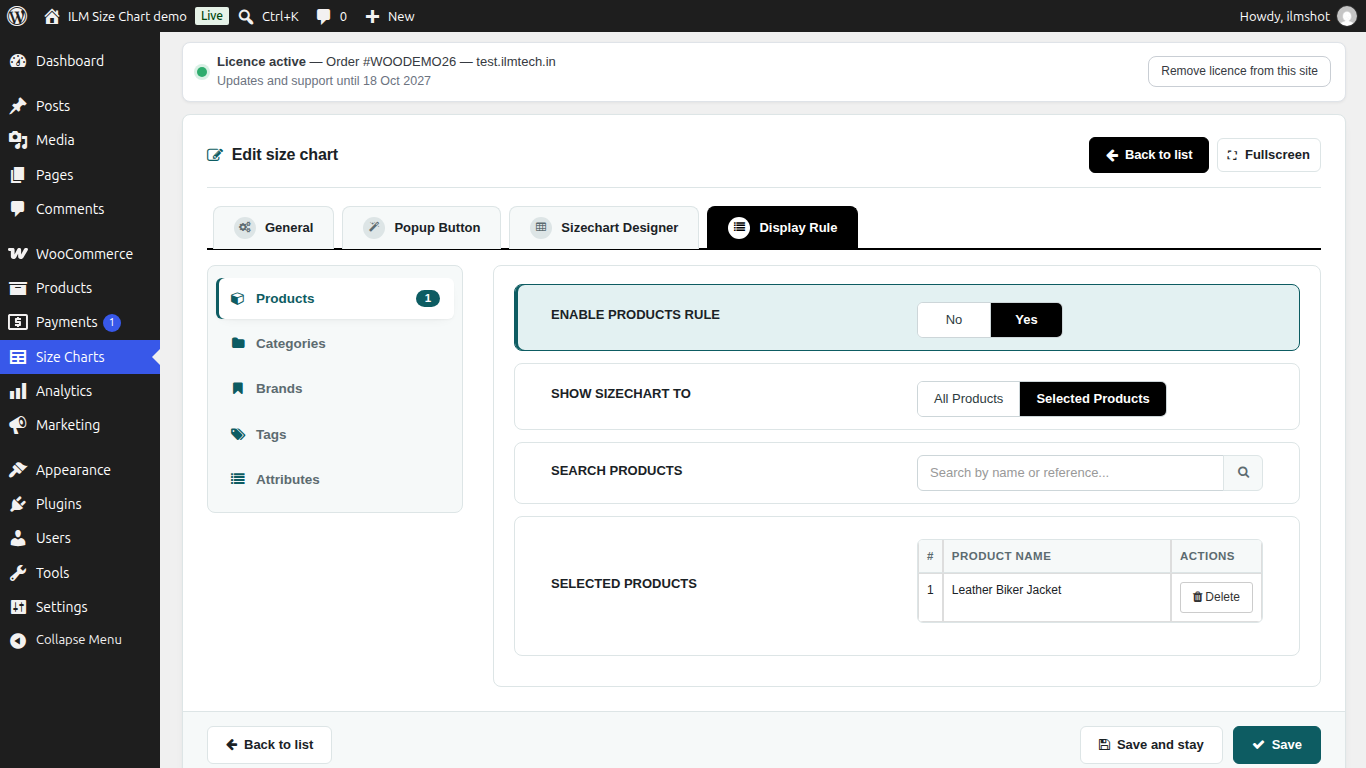Image resolution: width=1366 pixels, height=768 pixels.
Task: Switch to the Popup Button tab
Action: [421, 228]
